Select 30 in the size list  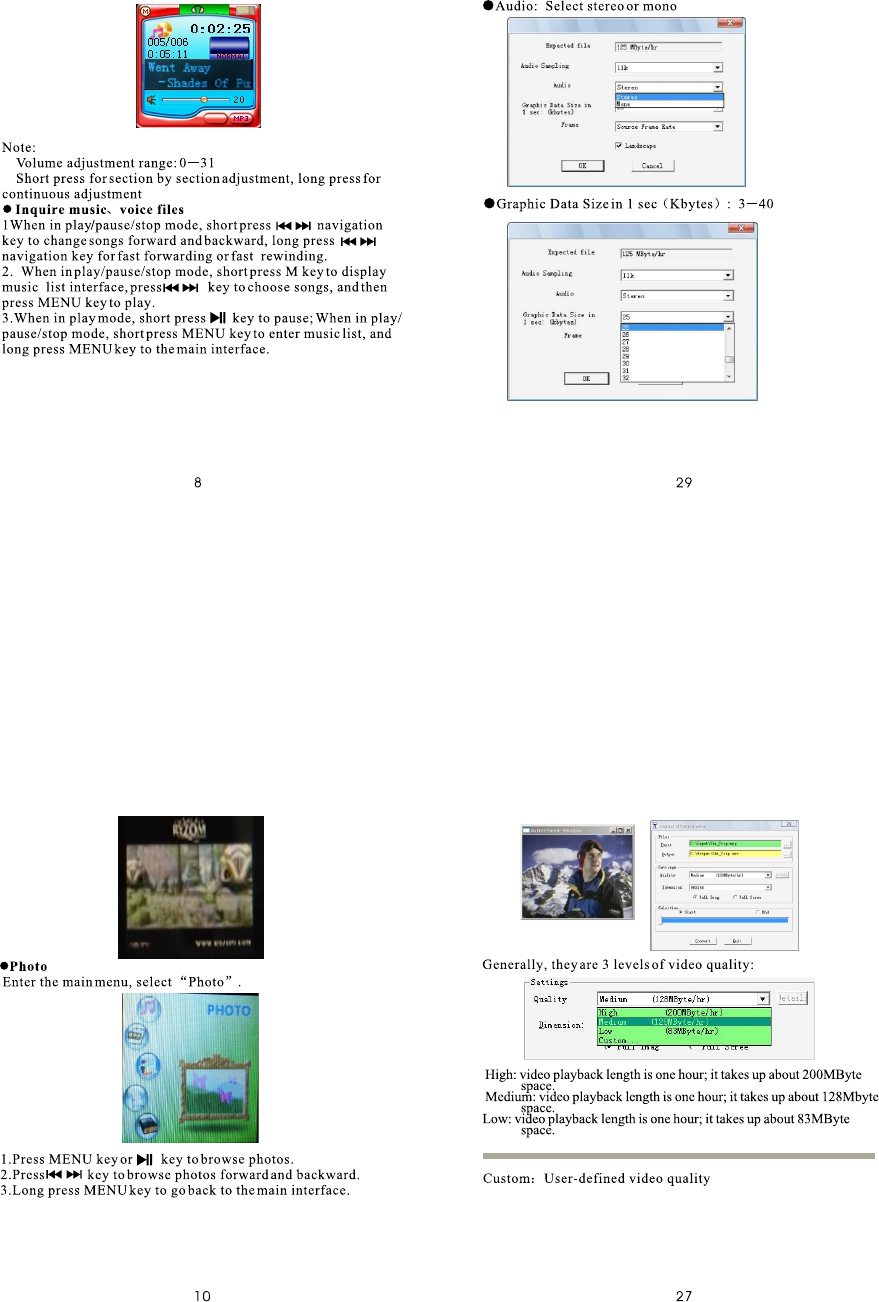pyautogui.click(x=672, y=363)
